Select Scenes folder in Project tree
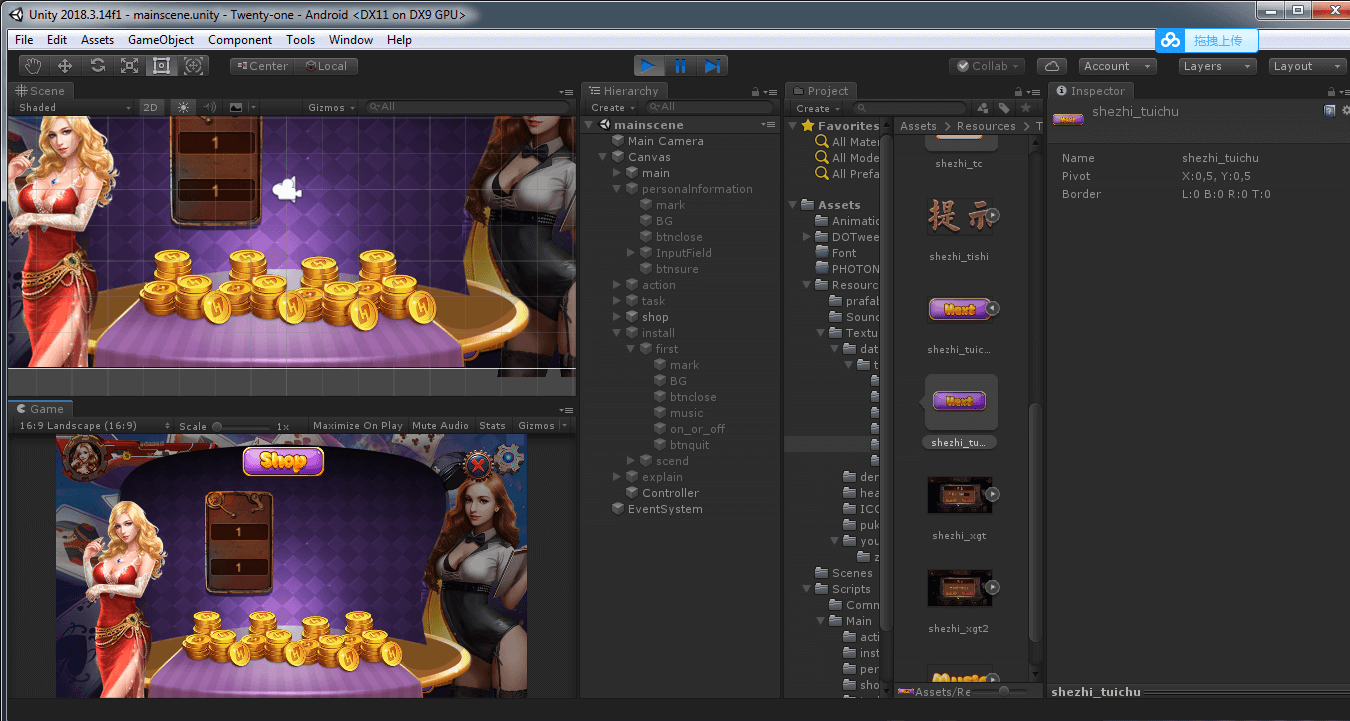Screen dimensions: 1350x721 pyautogui.click(x=852, y=573)
